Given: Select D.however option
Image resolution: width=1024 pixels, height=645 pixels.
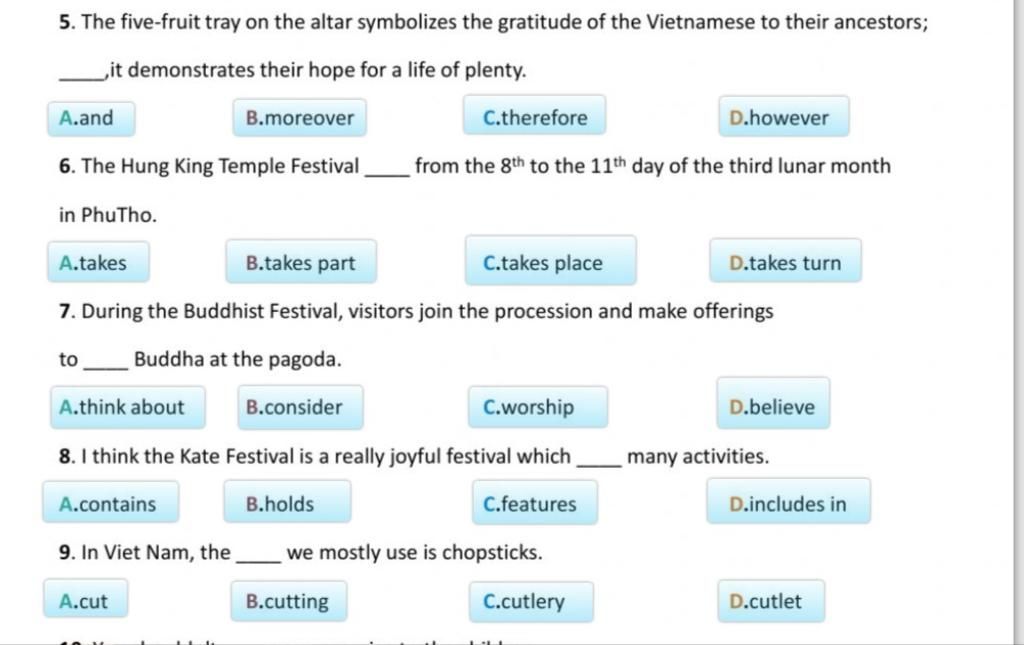Looking at the screenshot, I should point(784,116).
